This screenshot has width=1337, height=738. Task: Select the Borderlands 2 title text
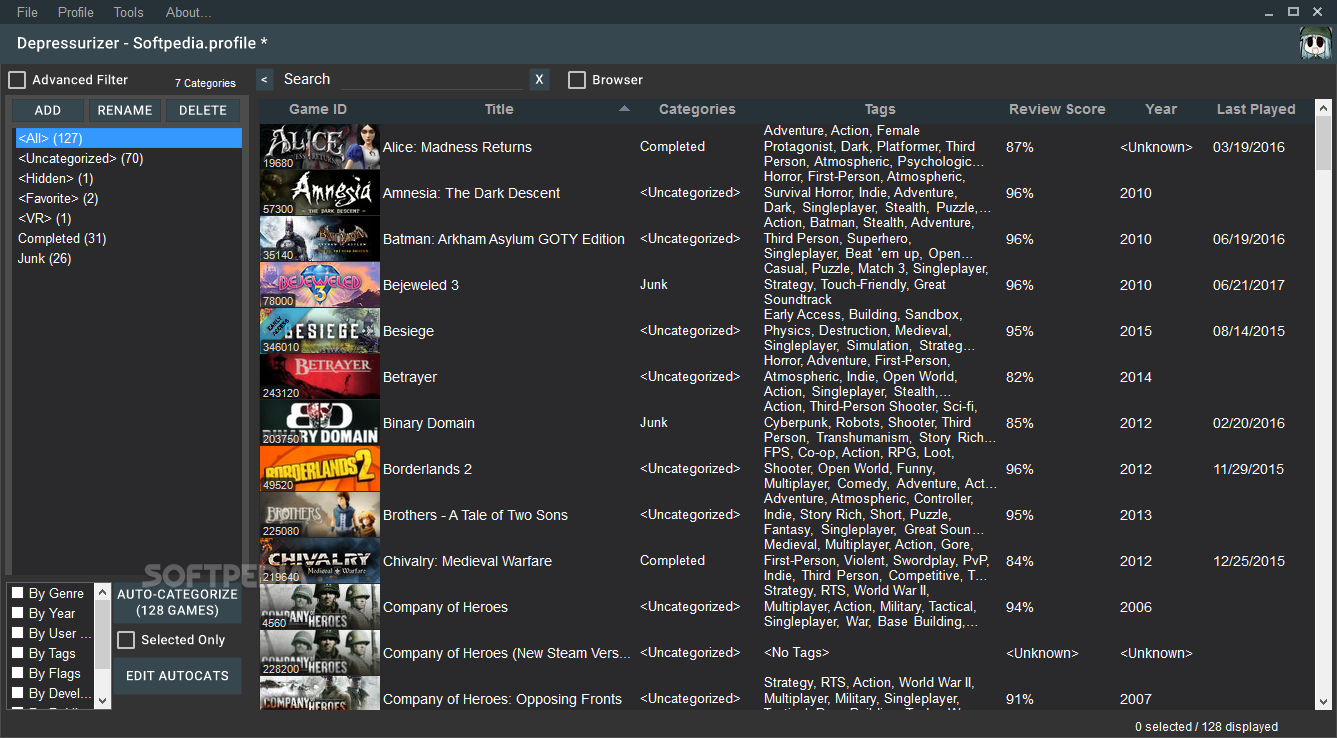(x=427, y=469)
